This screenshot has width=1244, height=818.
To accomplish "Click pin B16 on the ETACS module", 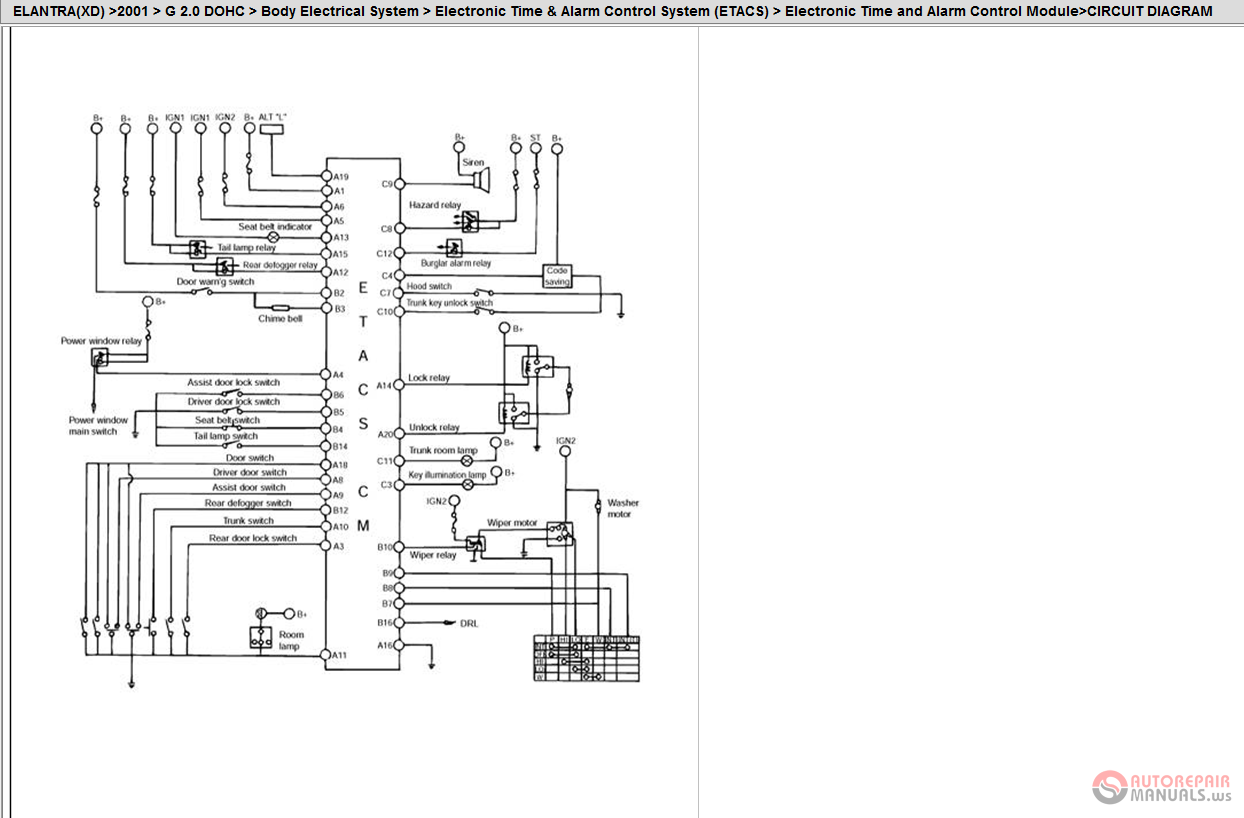I will click(399, 622).
